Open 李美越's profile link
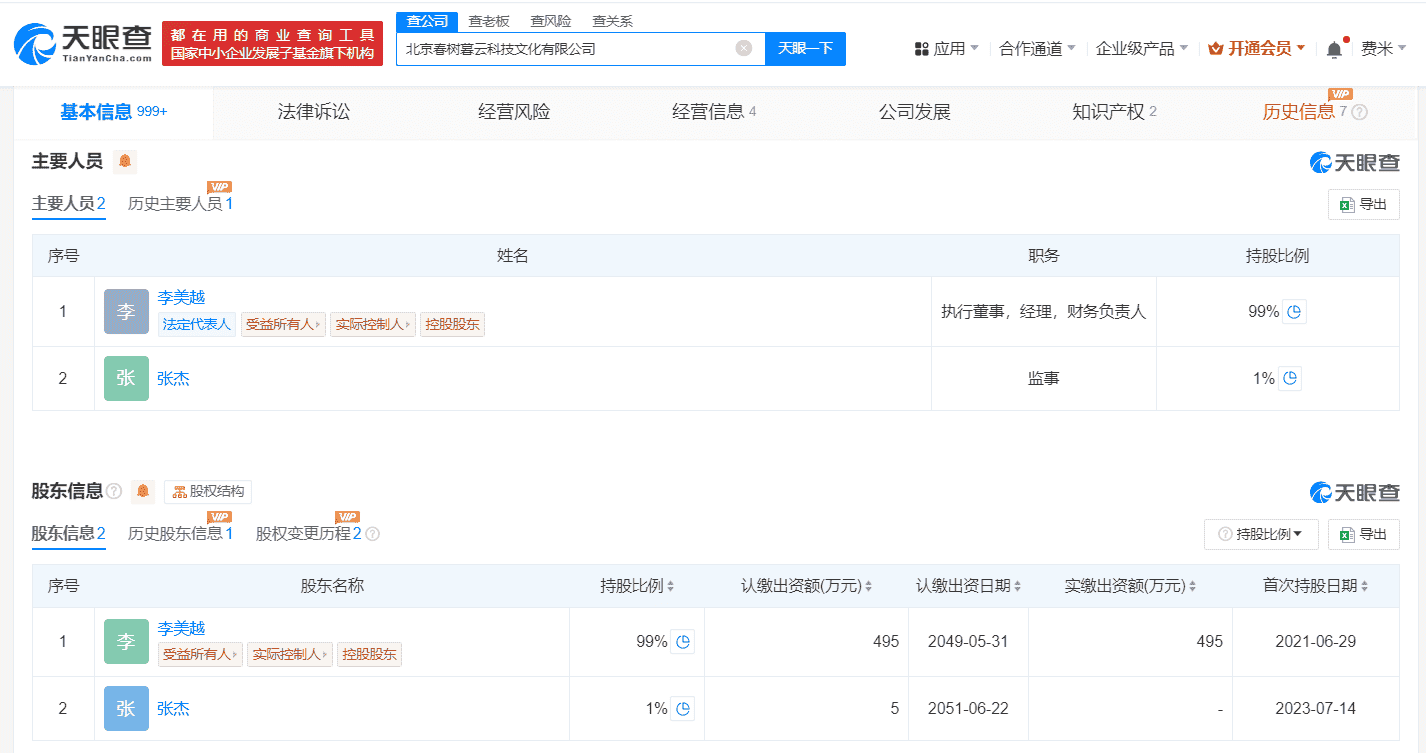This screenshot has width=1426, height=753. point(181,296)
